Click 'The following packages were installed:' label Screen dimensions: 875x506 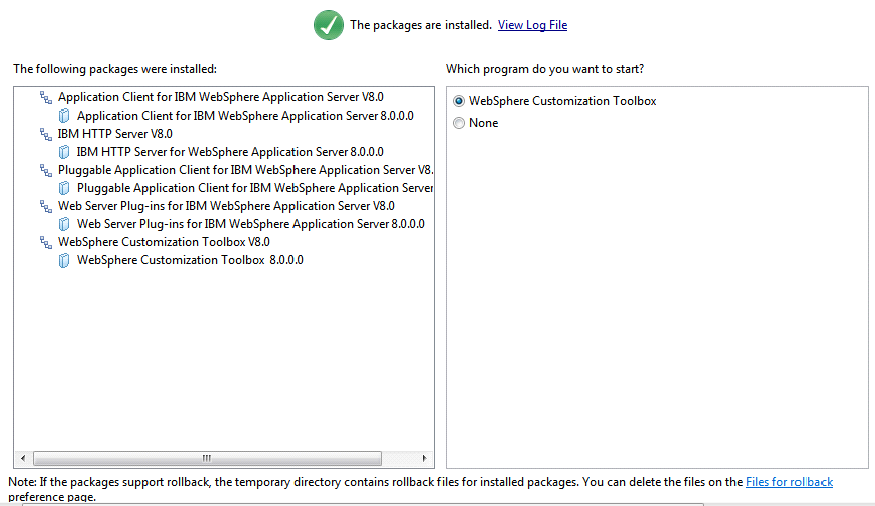115,69
